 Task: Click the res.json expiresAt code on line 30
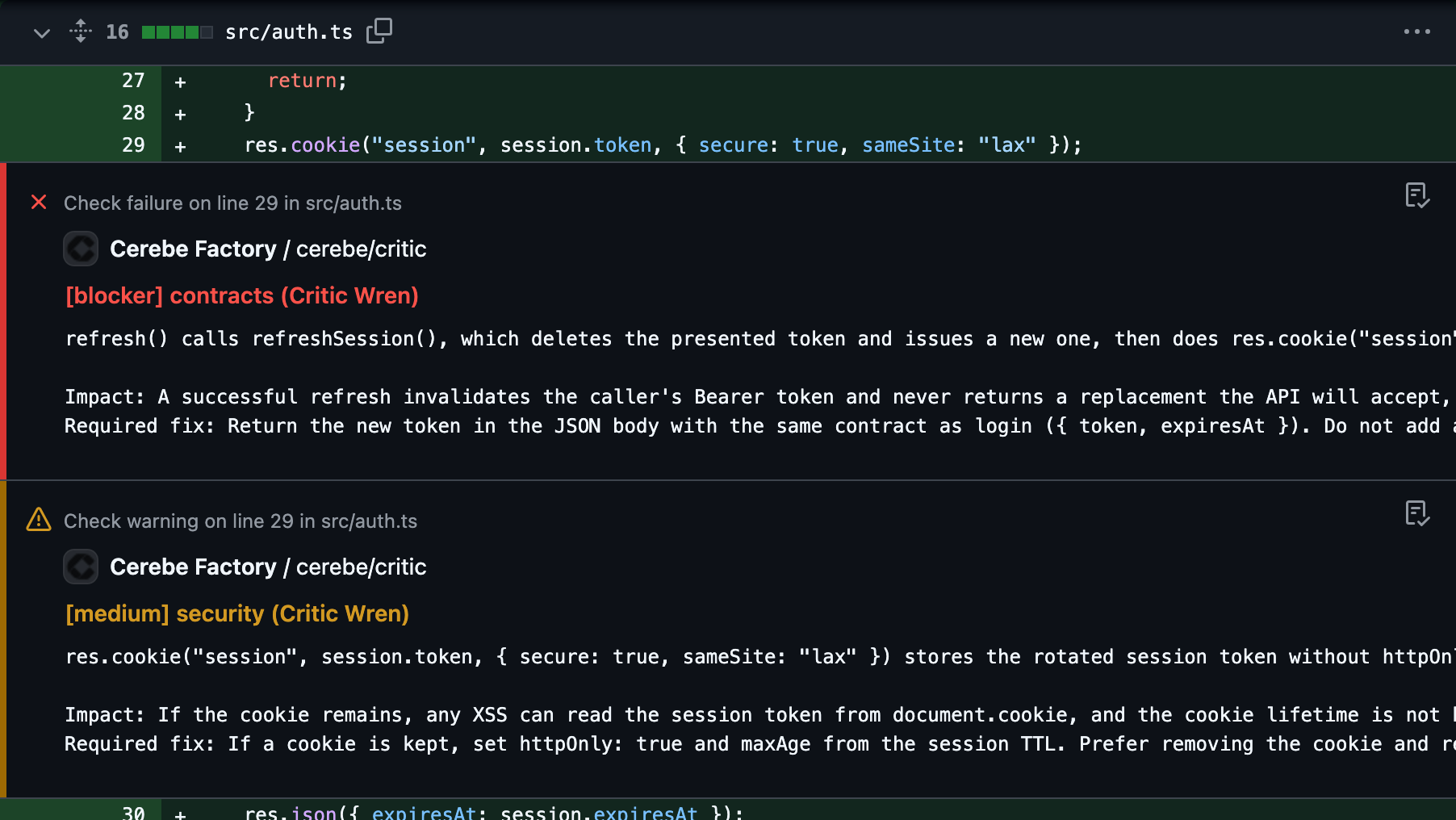tap(493, 812)
